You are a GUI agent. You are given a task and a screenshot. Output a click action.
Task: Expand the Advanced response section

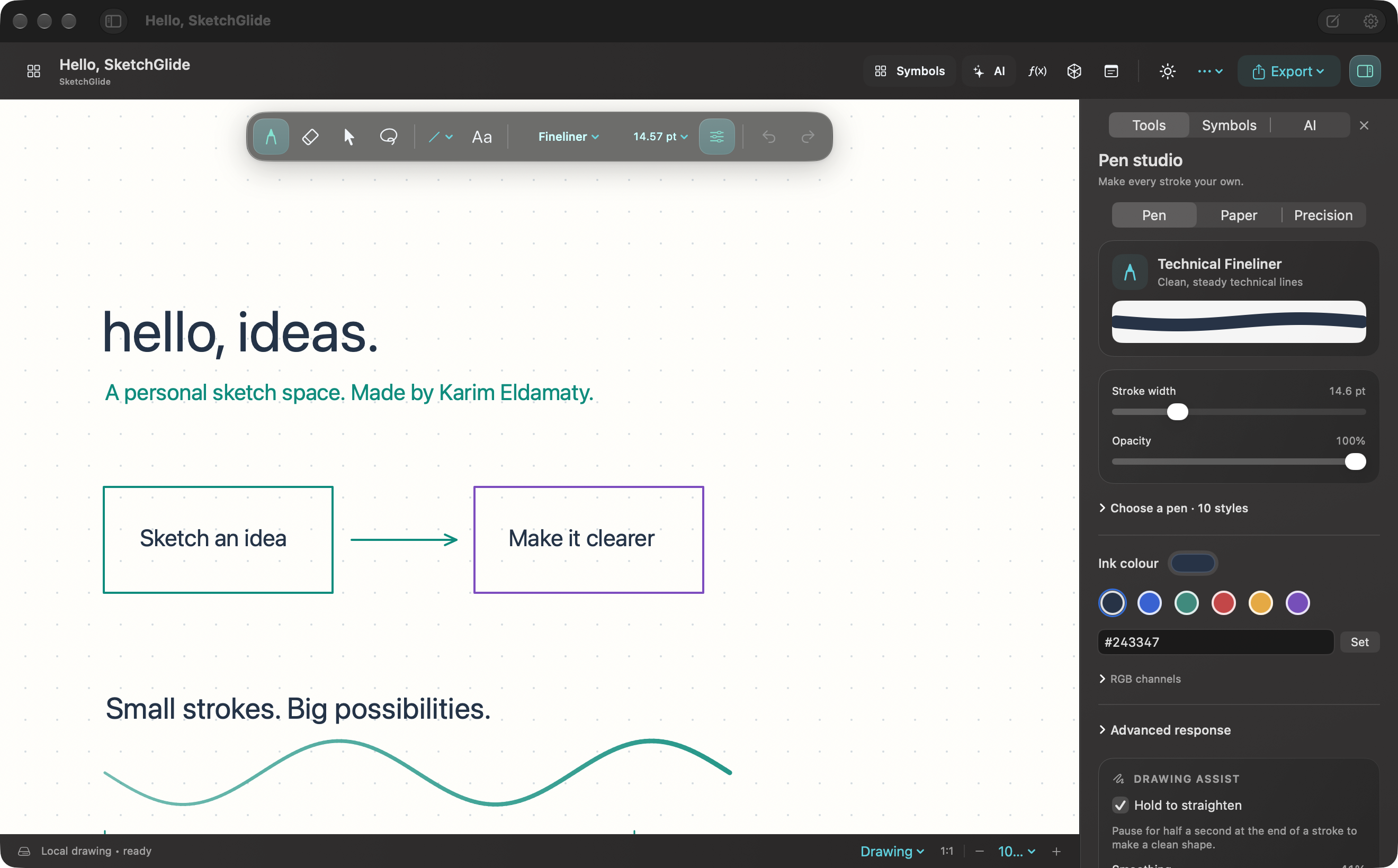pyautogui.click(x=1164, y=730)
